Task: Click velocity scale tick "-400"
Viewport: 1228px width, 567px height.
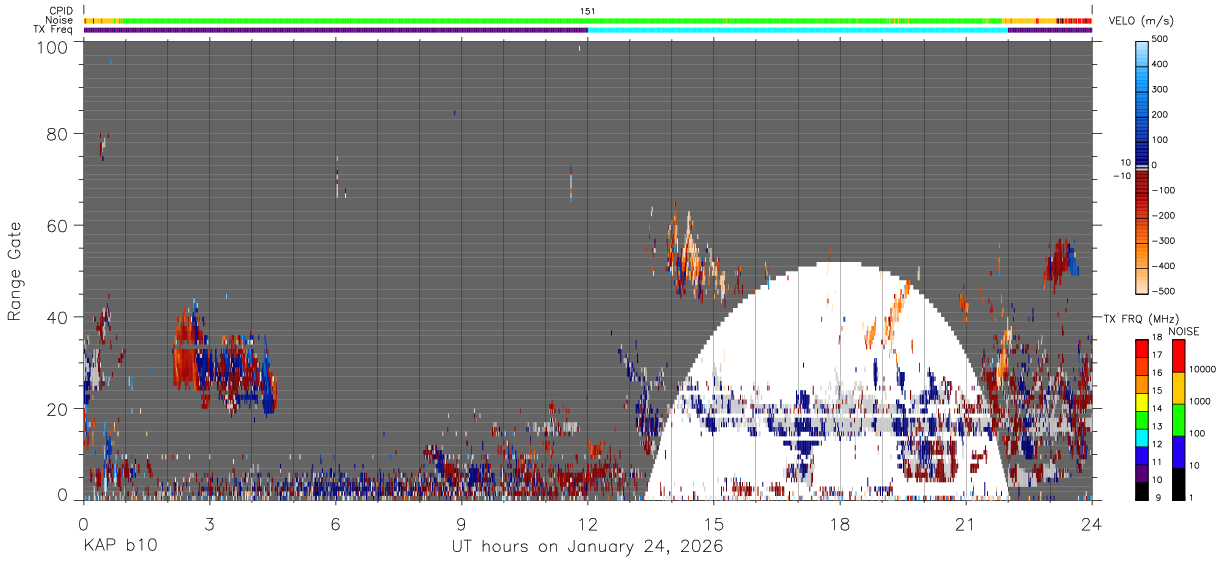Action: 1166,266
